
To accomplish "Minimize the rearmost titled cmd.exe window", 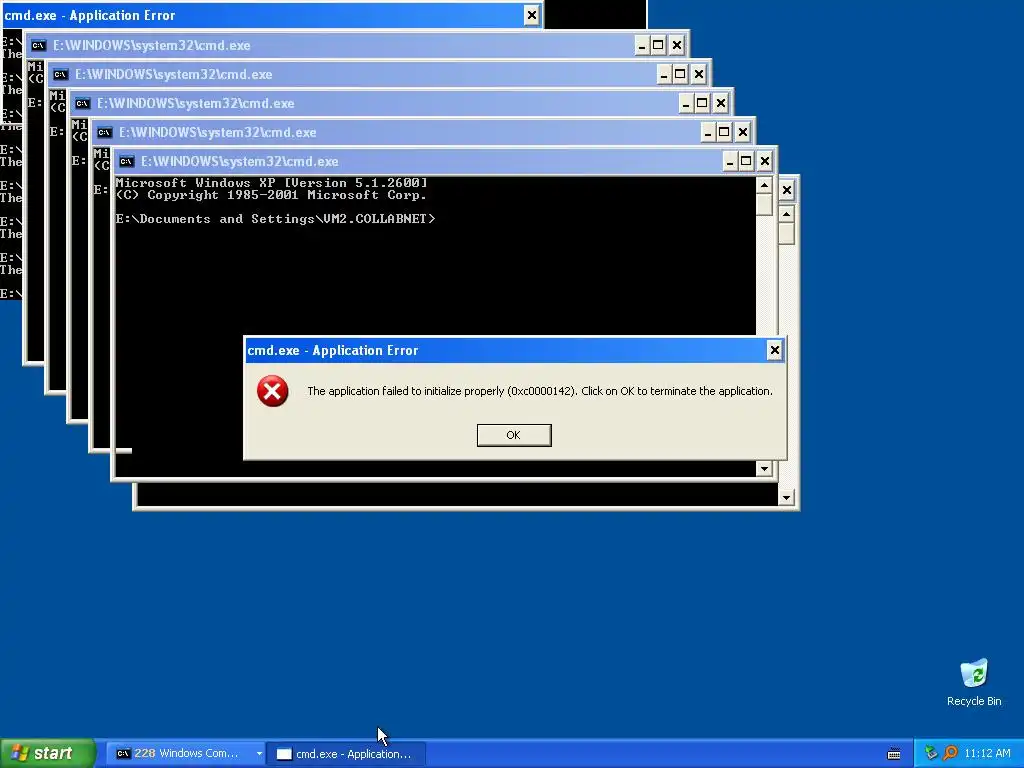I will [641, 45].
